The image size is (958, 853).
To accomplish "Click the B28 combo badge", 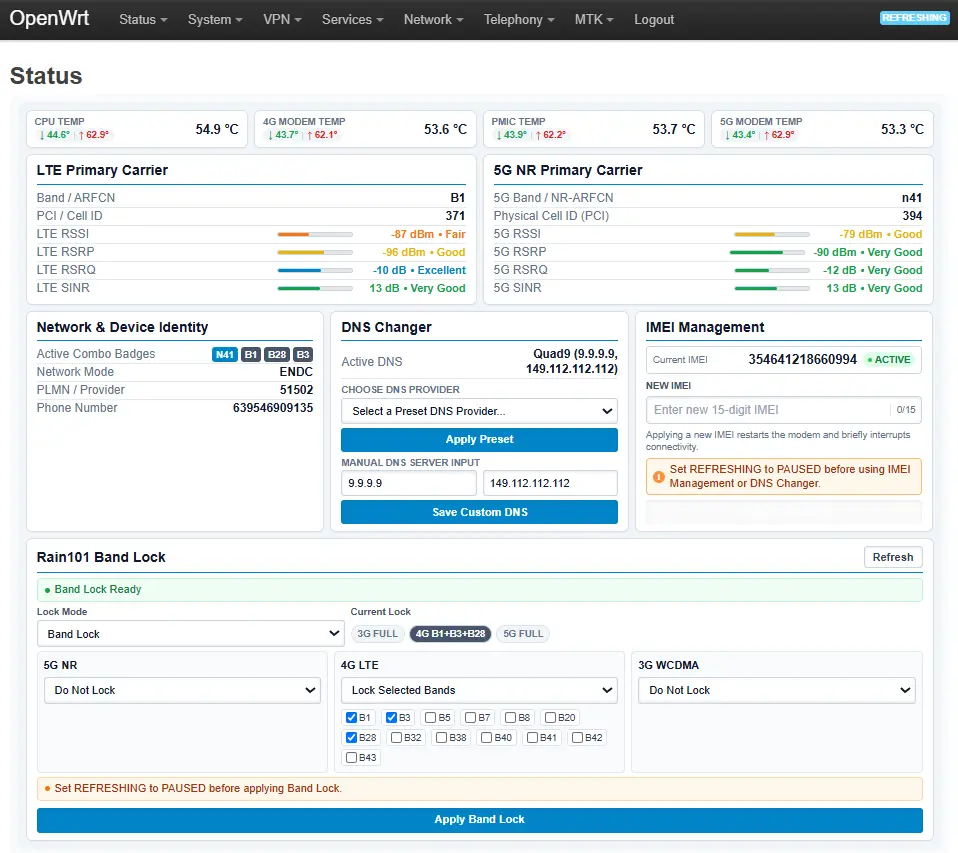I will pyautogui.click(x=277, y=354).
